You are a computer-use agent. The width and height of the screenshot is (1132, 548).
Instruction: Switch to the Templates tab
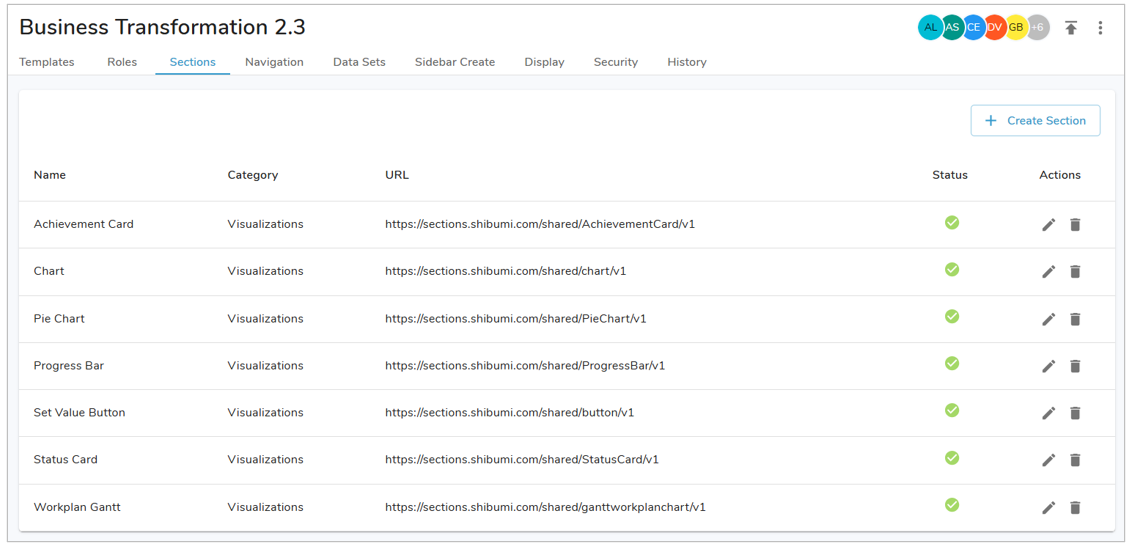(47, 62)
